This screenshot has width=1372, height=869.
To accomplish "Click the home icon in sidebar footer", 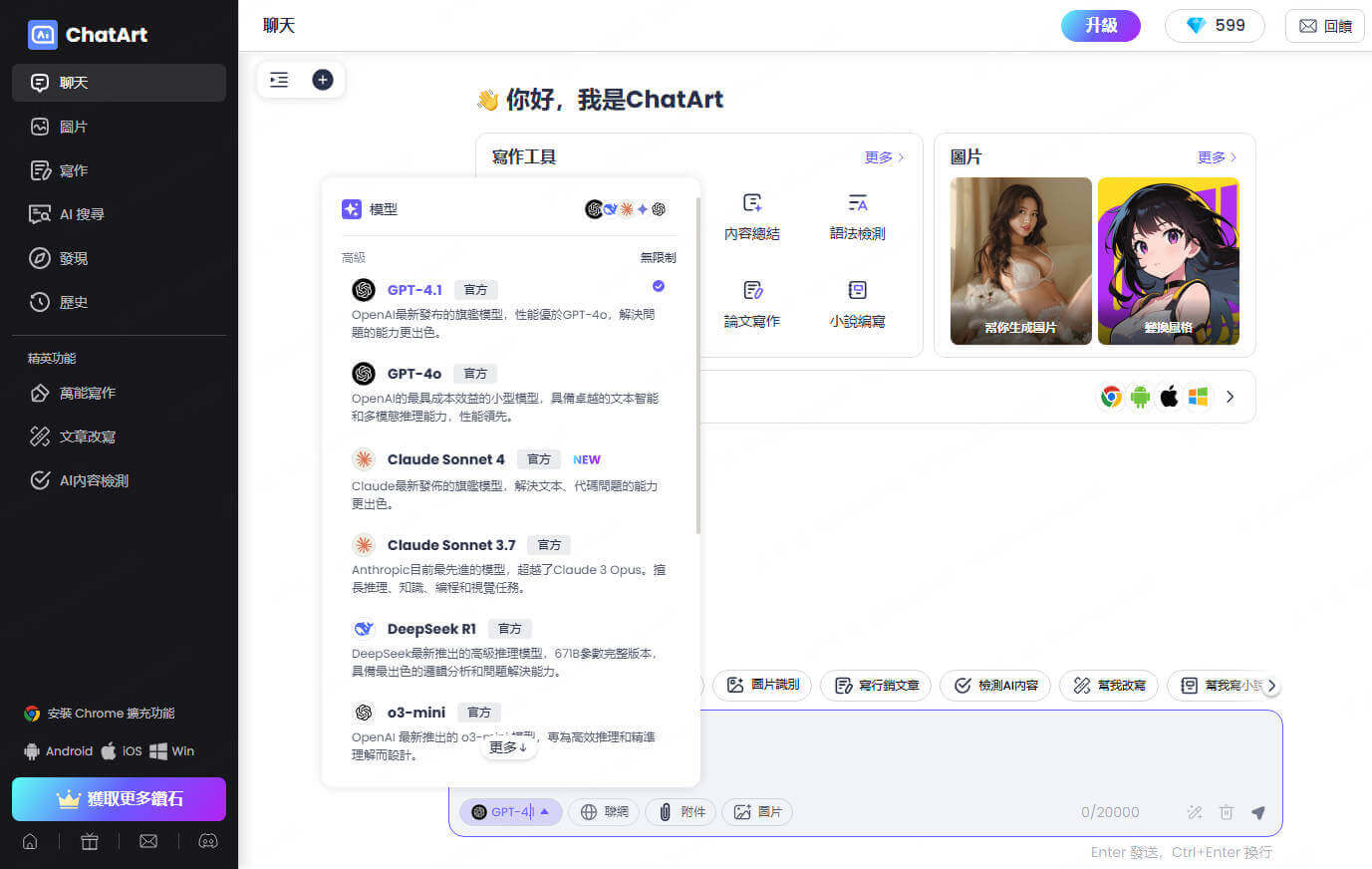I will pyautogui.click(x=30, y=841).
